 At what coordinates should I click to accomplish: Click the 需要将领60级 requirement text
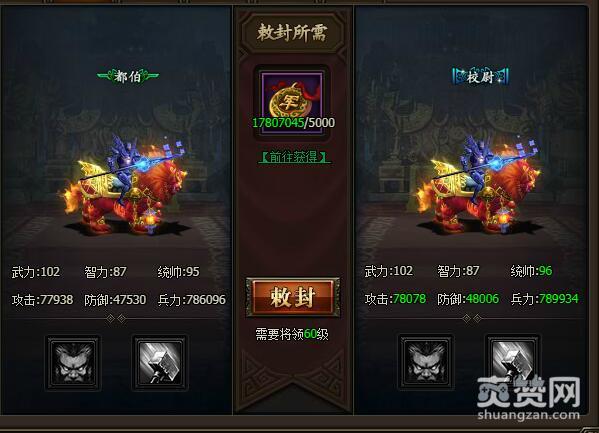[292, 334]
